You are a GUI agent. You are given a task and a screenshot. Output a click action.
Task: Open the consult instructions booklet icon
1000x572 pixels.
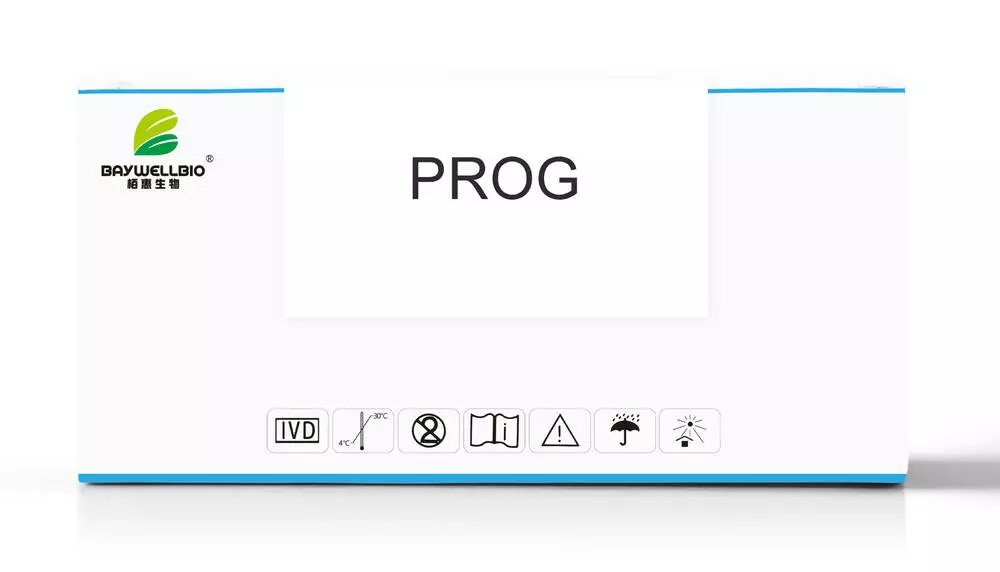(494, 430)
